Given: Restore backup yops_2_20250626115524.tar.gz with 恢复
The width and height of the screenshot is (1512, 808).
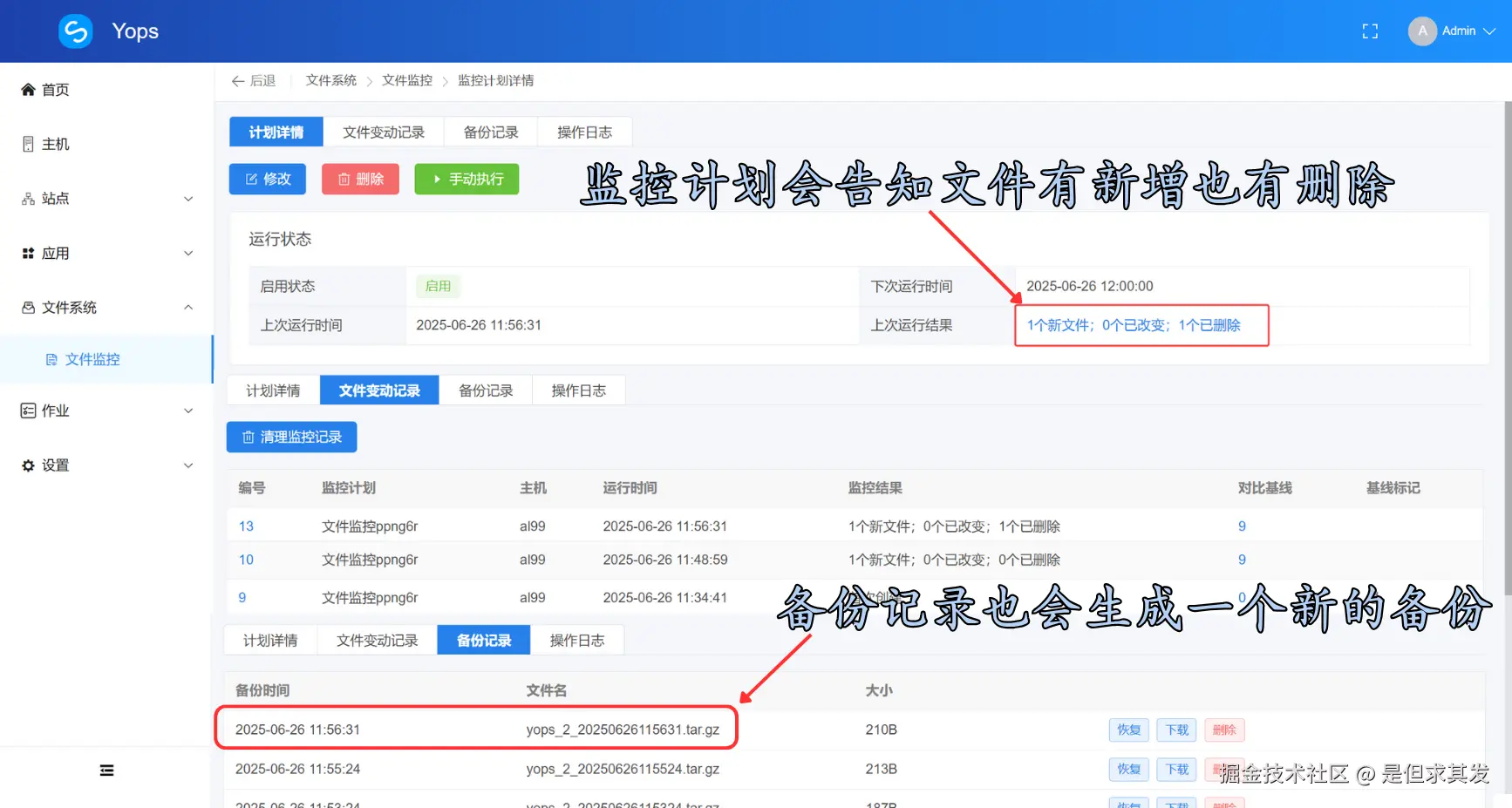Looking at the screenshot, I should (1129, 770).
